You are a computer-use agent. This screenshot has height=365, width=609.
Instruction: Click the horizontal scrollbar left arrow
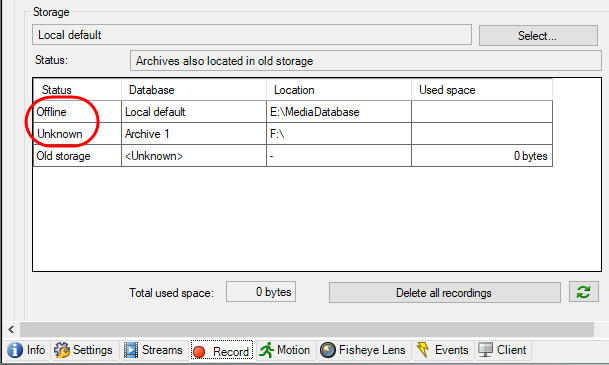[x=11, y=330]
